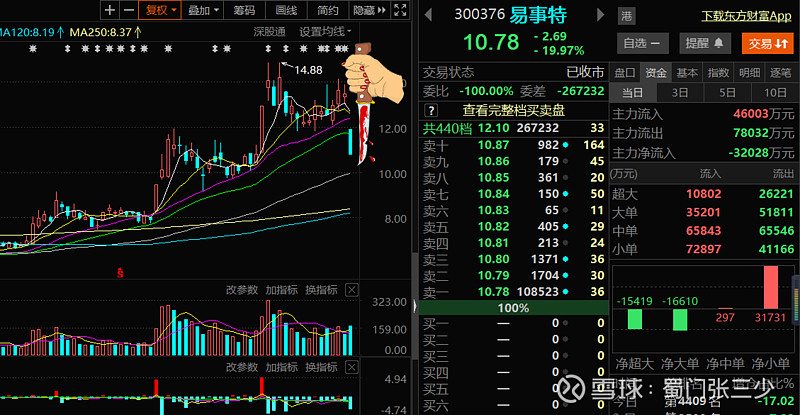
Task: Click 超大 inflow value 10802
Action: (x=703, y=194)
